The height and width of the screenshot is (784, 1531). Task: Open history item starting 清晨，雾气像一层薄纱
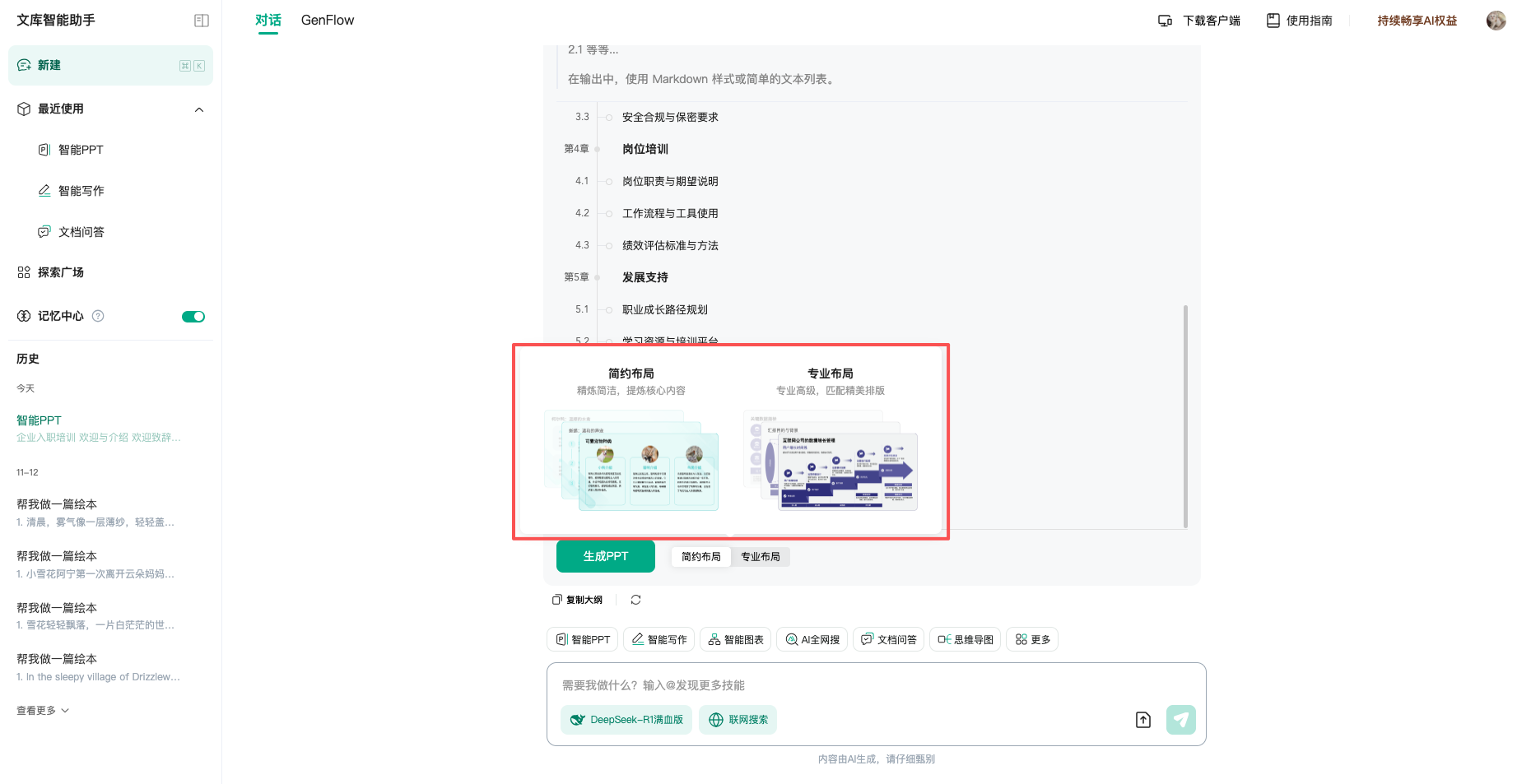95,513
